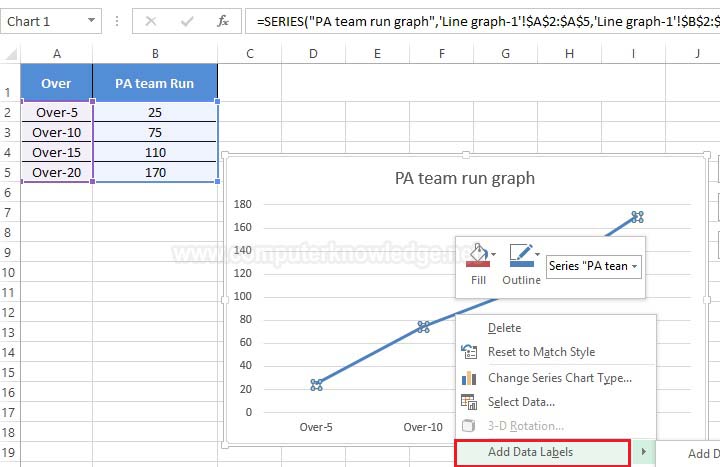This screenshot has width=720, height=467.
Task: Open the Name Box dropdown arrow
Action: [91, 21]
